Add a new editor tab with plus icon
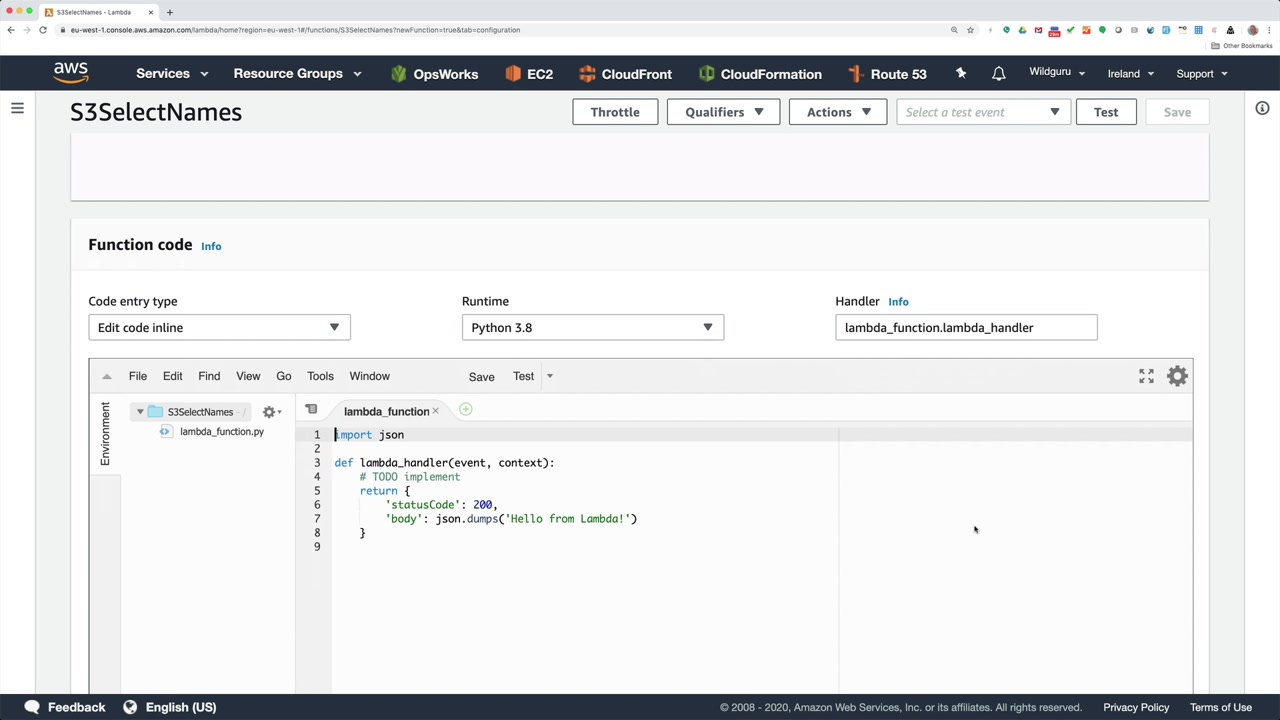1280x720 pixels. pos(465,410)
